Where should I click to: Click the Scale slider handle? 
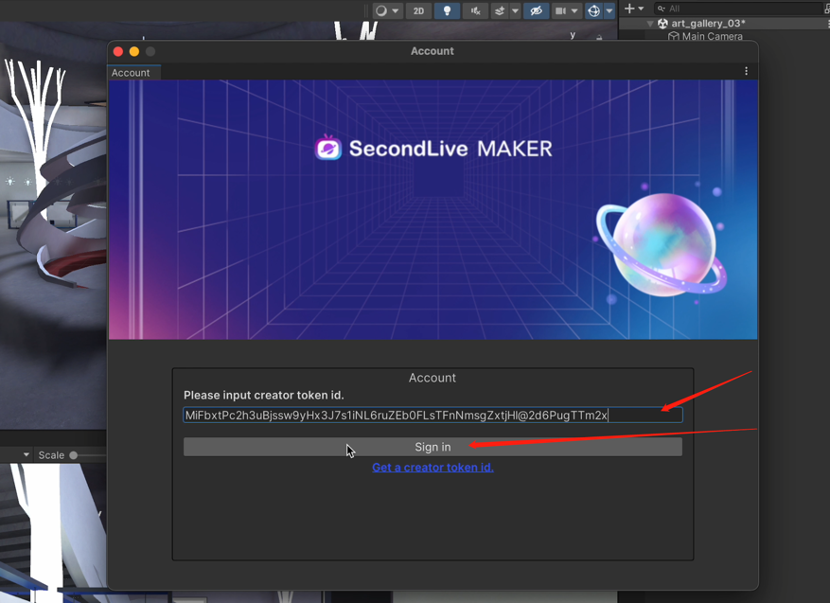pyautogui.click(x=73, y=455)
